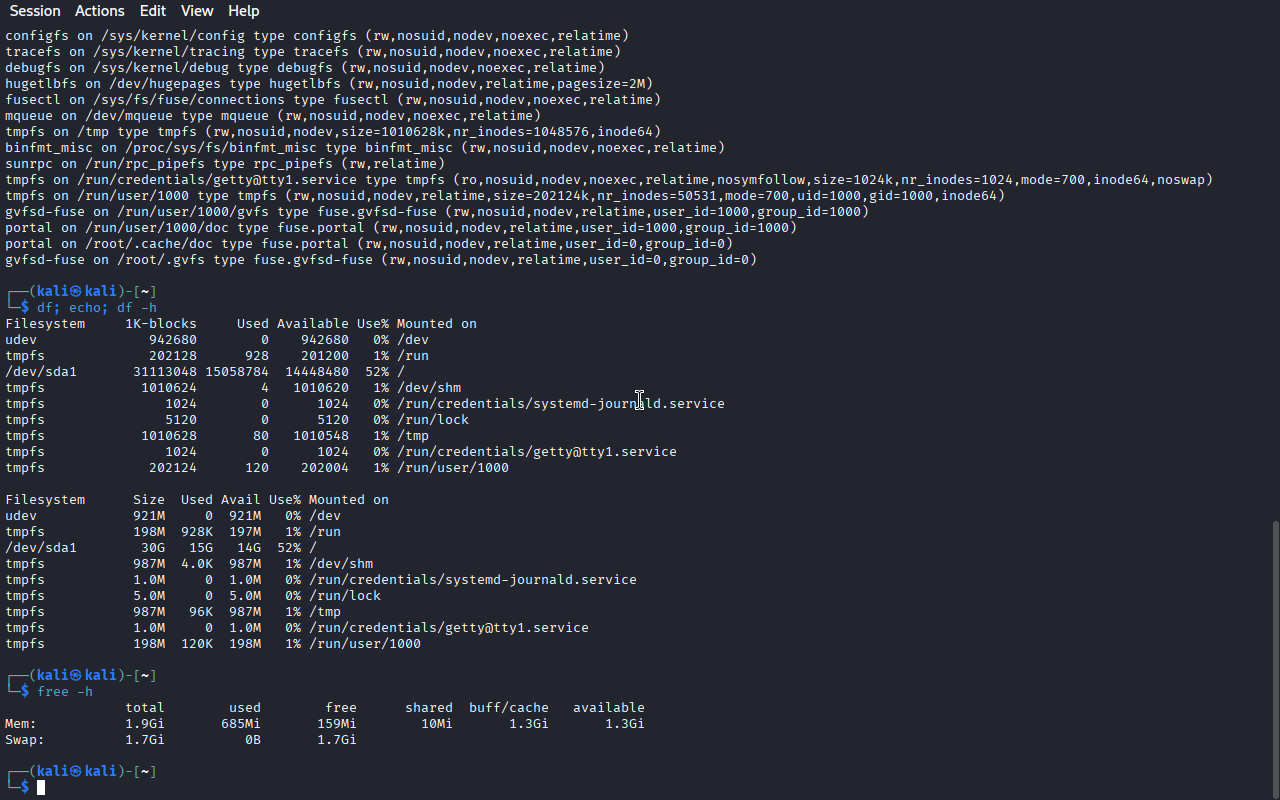1280x800 pixels.
Task: Open the View menu
Action: pos(197,11)
